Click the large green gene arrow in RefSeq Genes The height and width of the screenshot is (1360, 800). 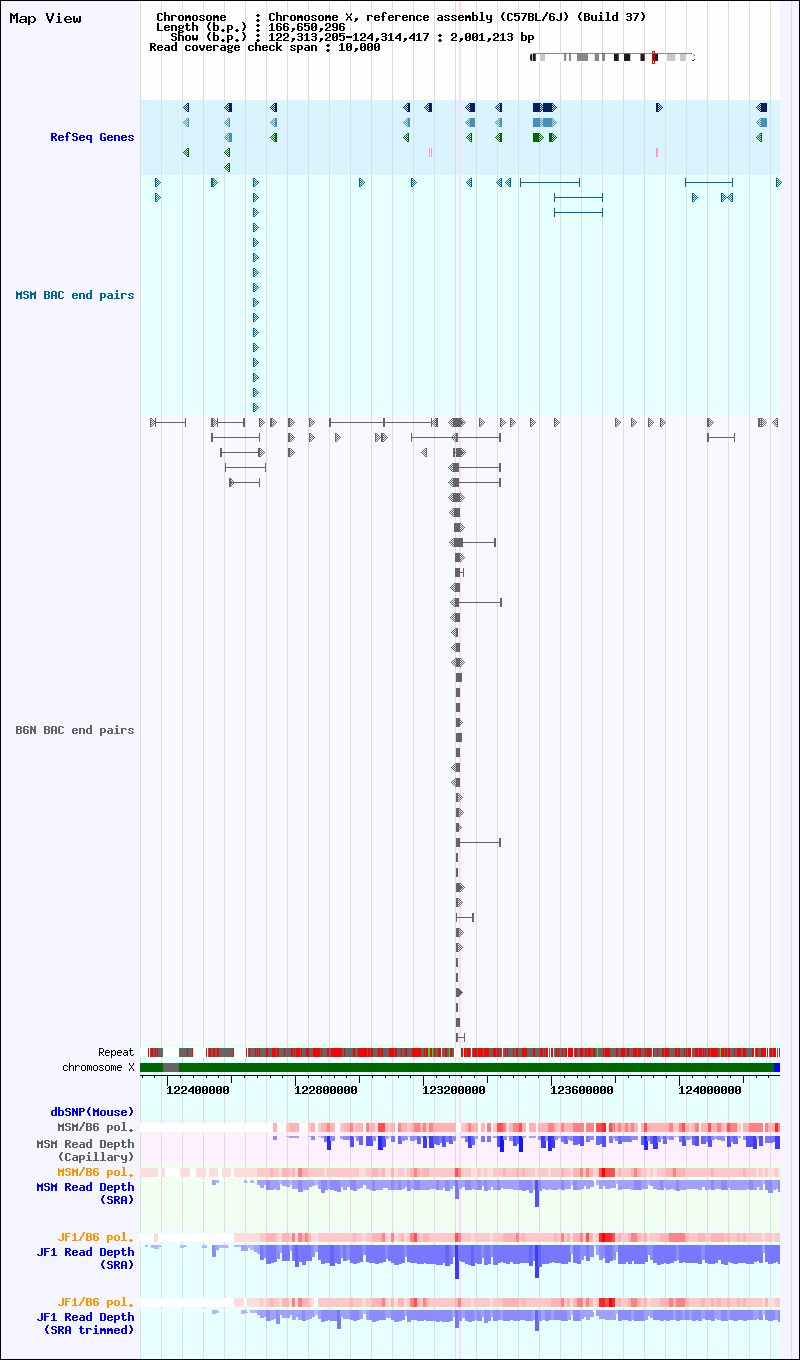pos(538,137)
